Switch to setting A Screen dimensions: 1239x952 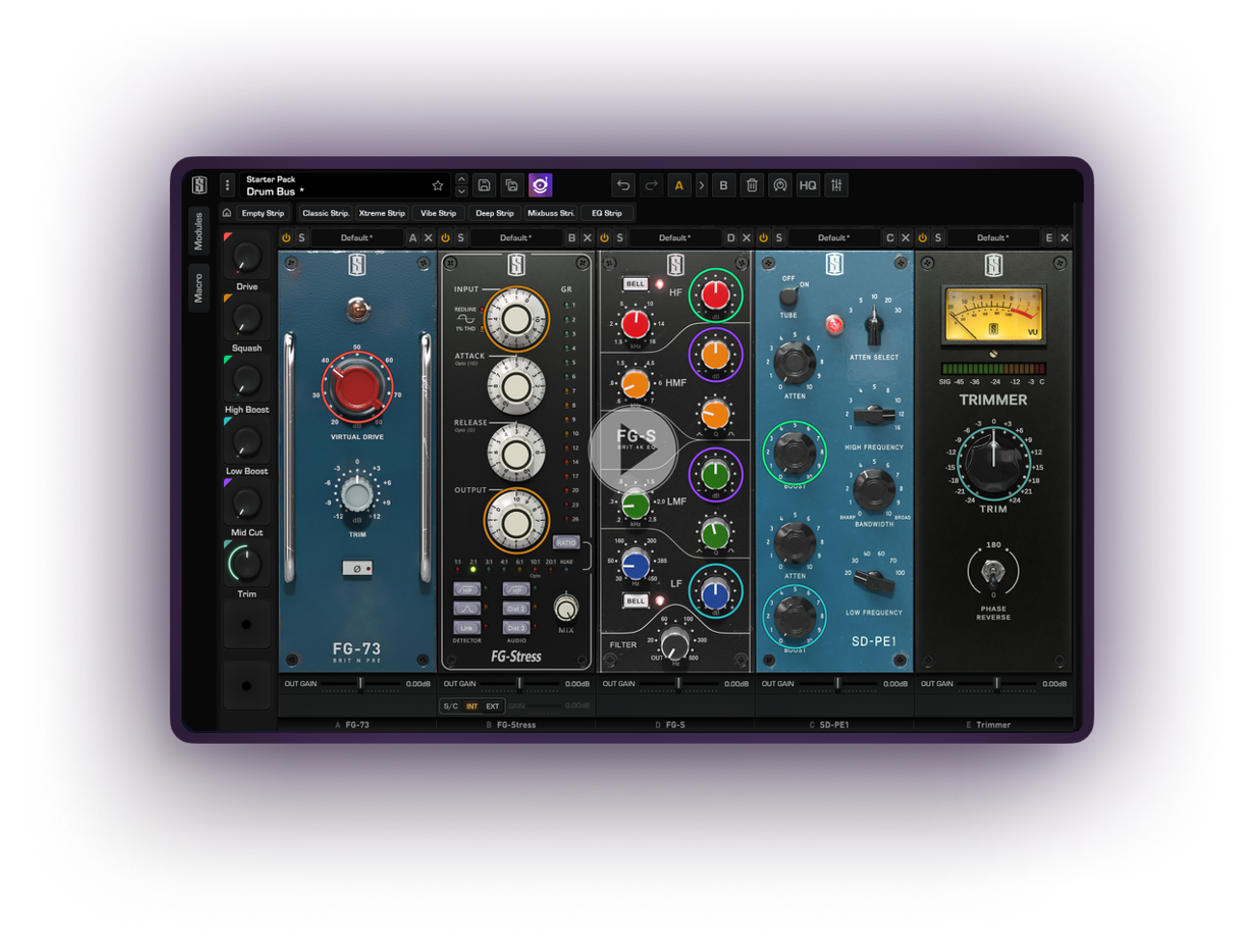point(679,185)
